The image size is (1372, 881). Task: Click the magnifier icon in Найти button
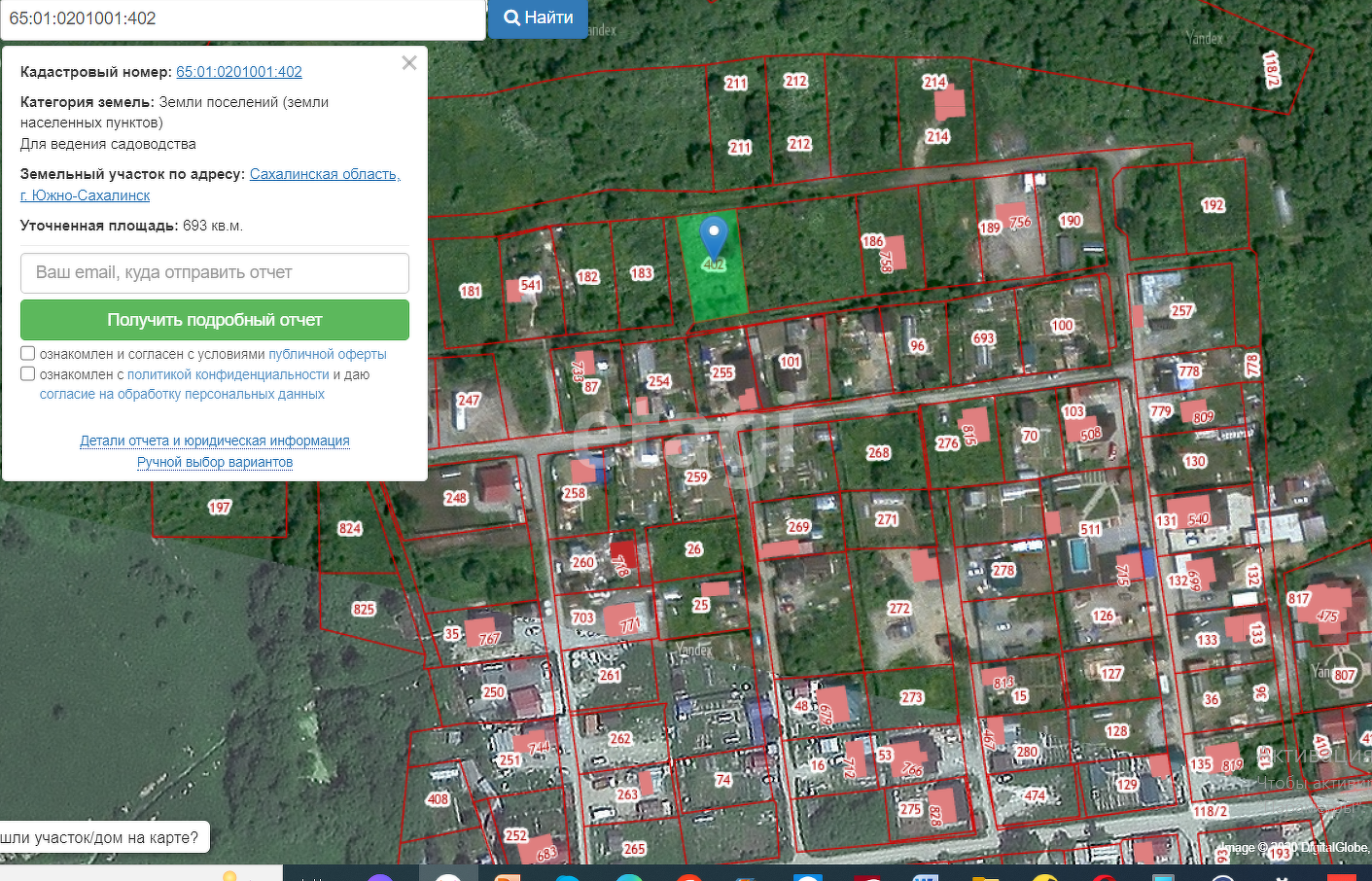pyautogui.click(x=511, y=18)
